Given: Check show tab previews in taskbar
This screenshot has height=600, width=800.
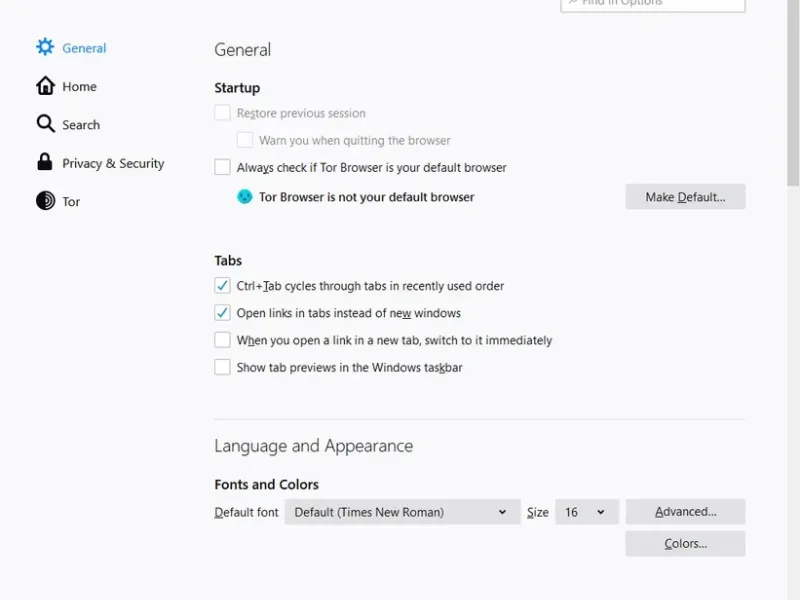Looking at the screenshot, I should [x=222, y=367].
